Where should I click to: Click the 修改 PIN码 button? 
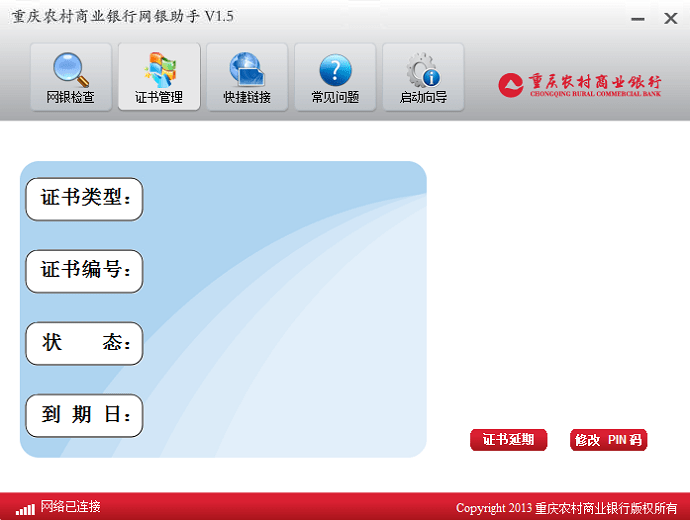608,439
